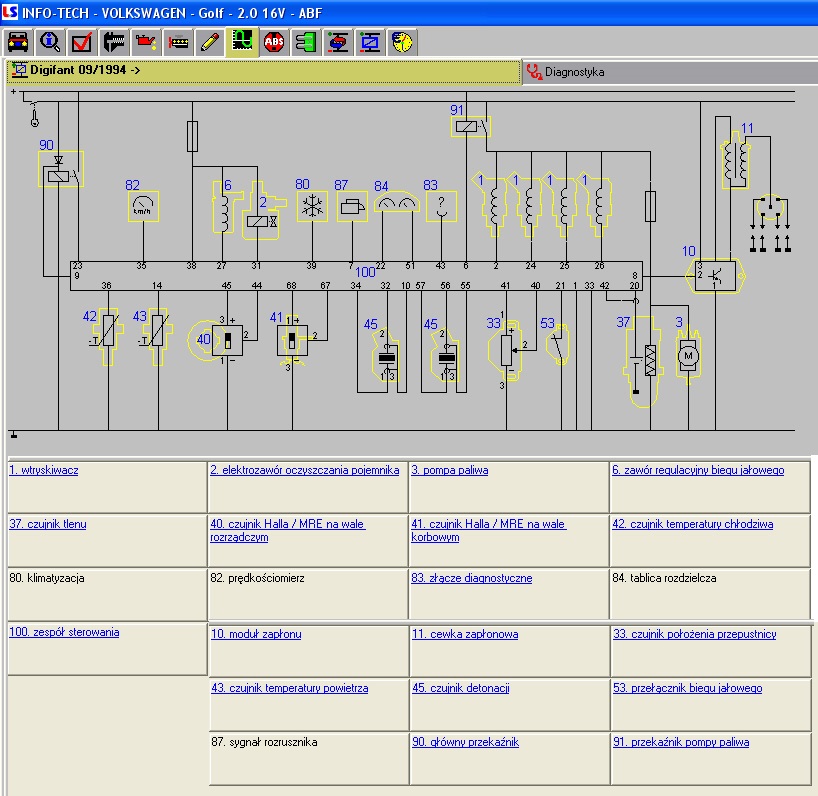The width and height of the screenshot is (818, 796).
Task: Open the ABS systems icon
Action: pos(273,42)
